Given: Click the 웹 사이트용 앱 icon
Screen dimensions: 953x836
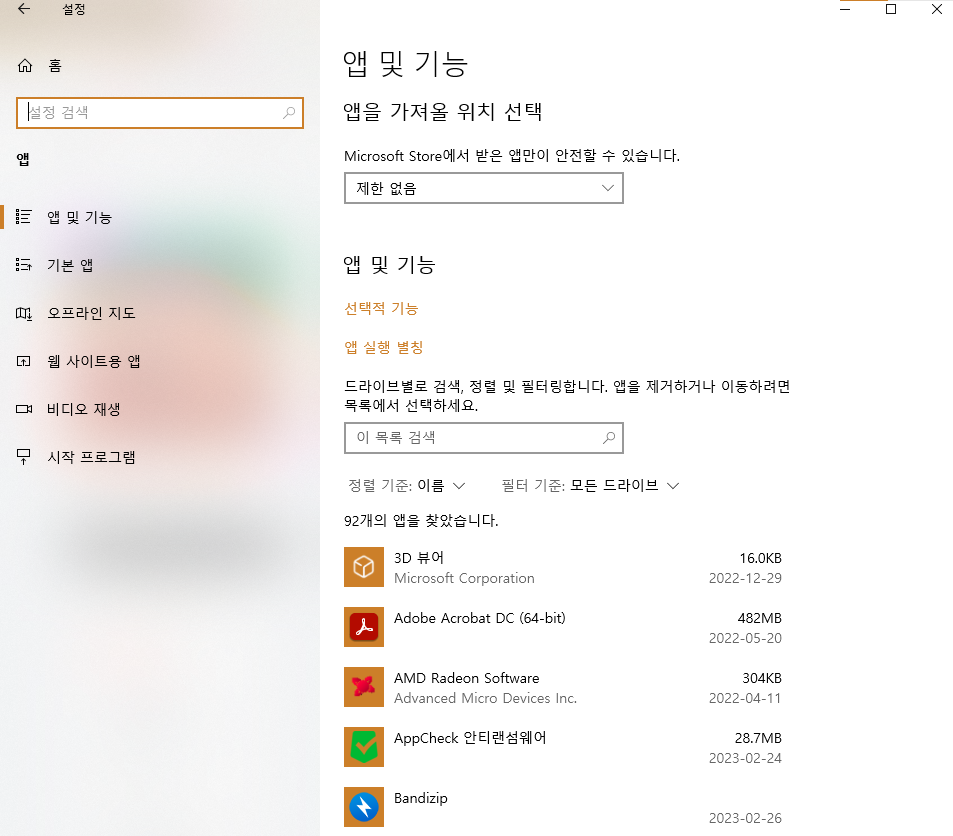Looking at the screenshot, I should [x=24, y=361].
